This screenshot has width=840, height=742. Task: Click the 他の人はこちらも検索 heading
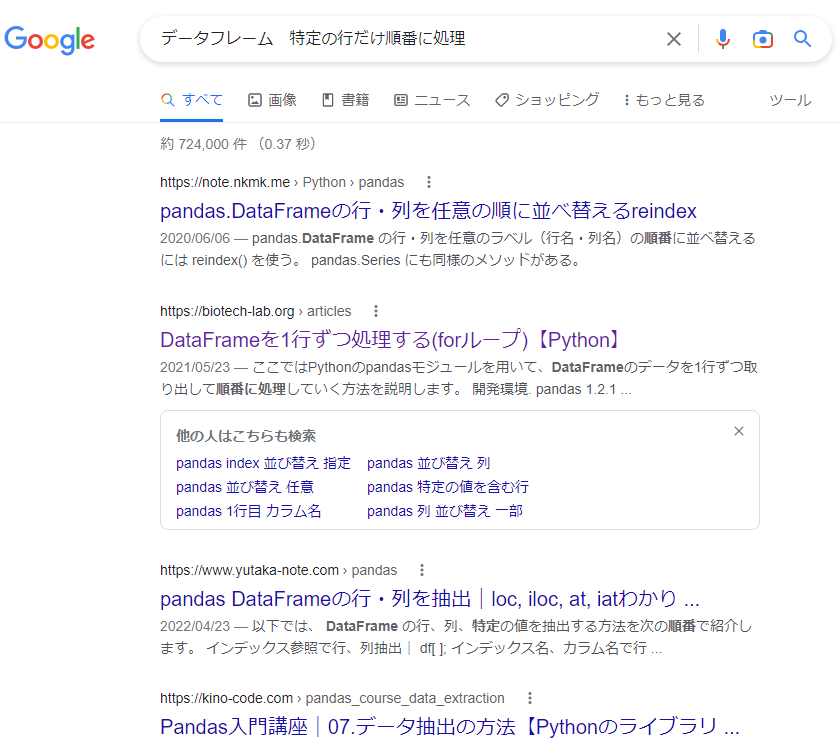(246, 436)
